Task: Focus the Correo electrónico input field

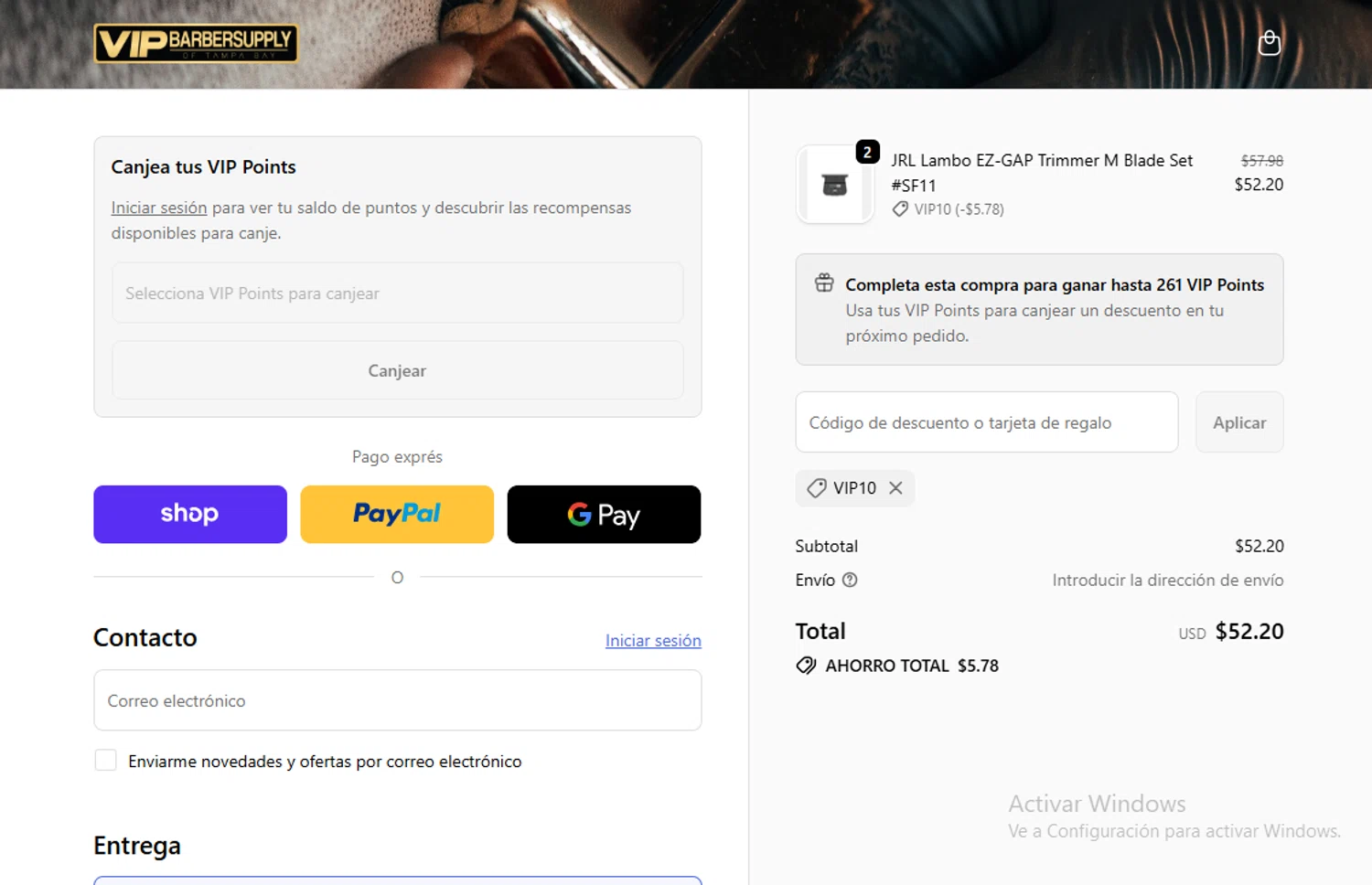Action: pyautogui.click(x=397, y=700)
